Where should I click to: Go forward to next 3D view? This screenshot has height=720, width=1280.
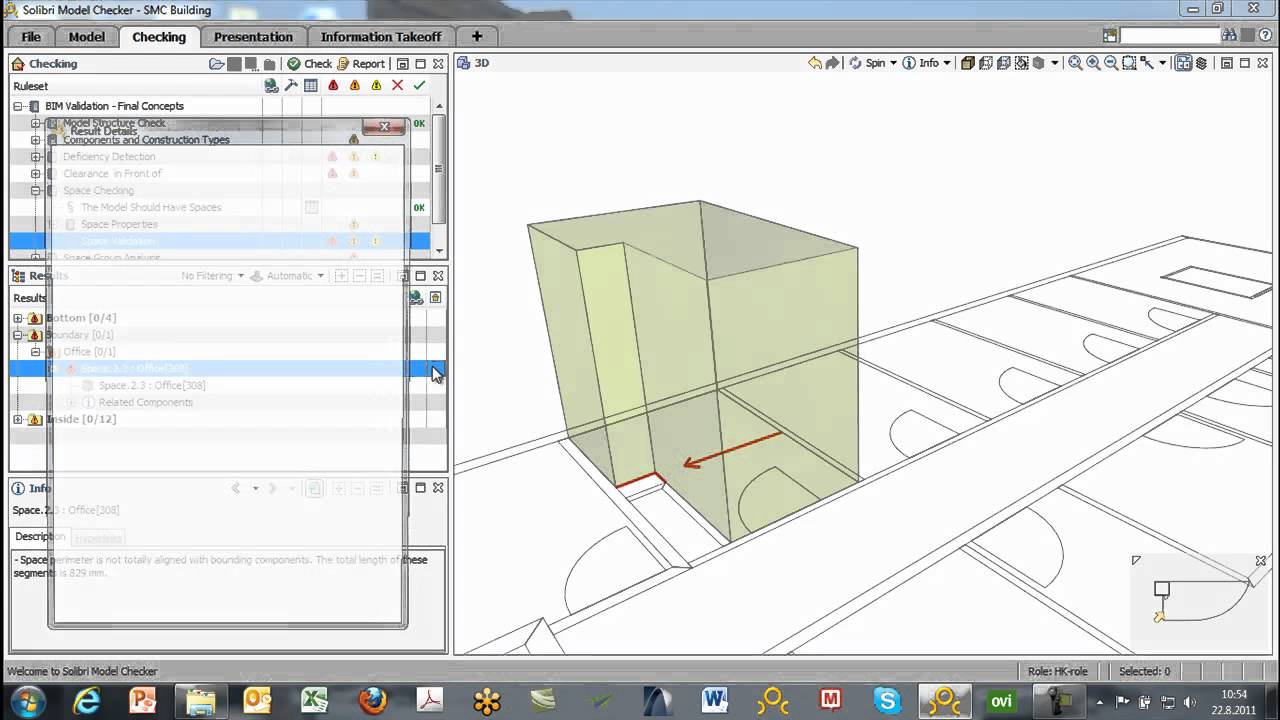833,63
